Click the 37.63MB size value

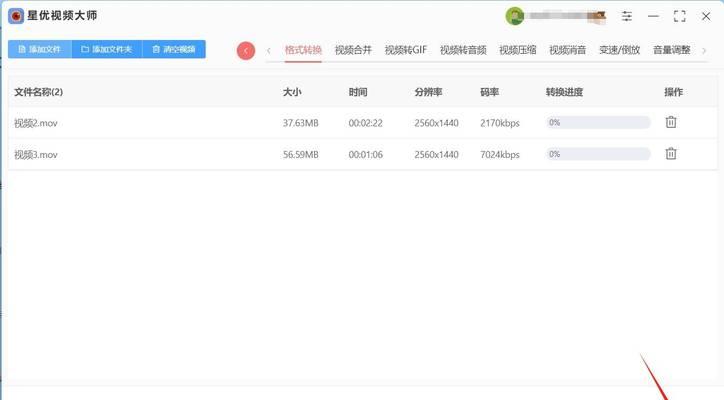[x=301, y=123]
